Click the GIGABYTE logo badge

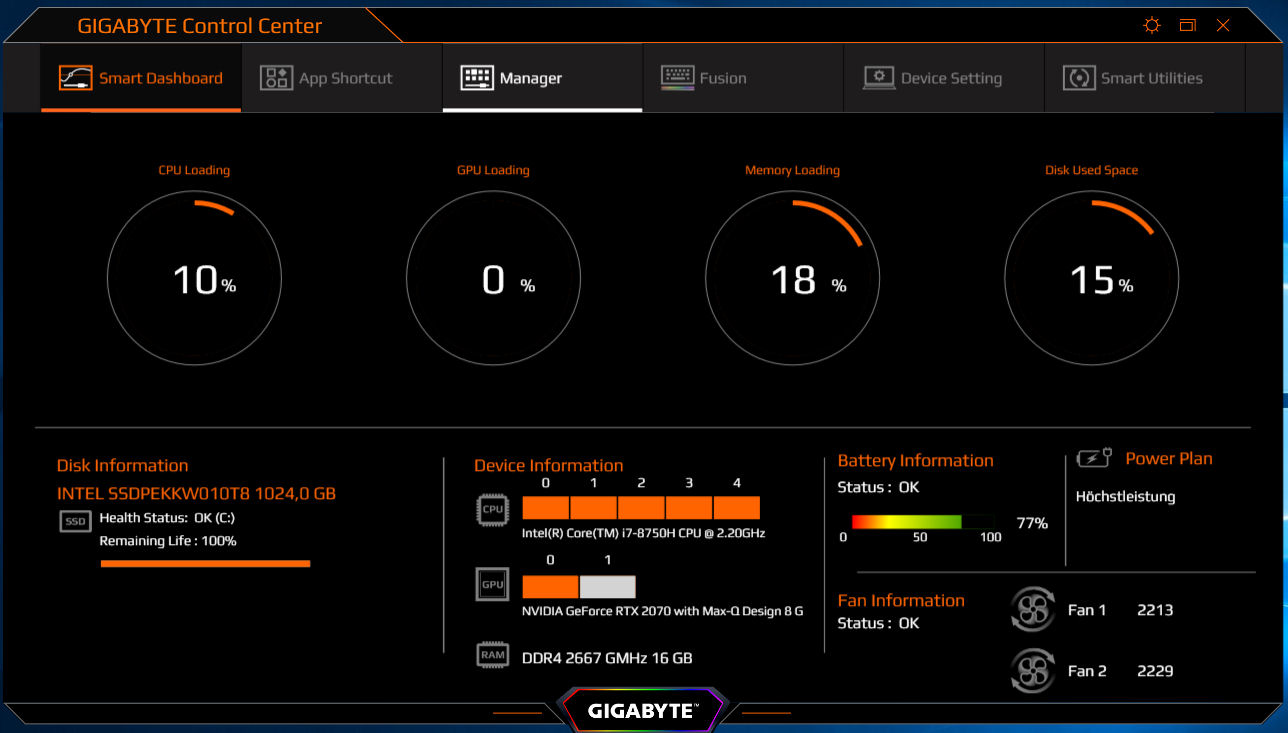[x=643, y=711]
